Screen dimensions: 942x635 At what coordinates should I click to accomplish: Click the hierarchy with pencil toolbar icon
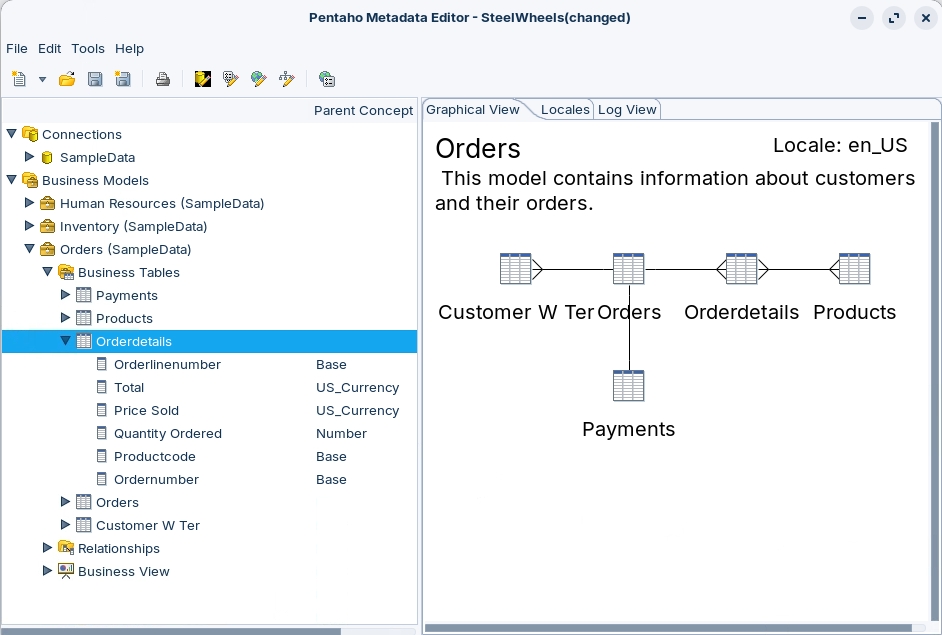tap(287, 79)
